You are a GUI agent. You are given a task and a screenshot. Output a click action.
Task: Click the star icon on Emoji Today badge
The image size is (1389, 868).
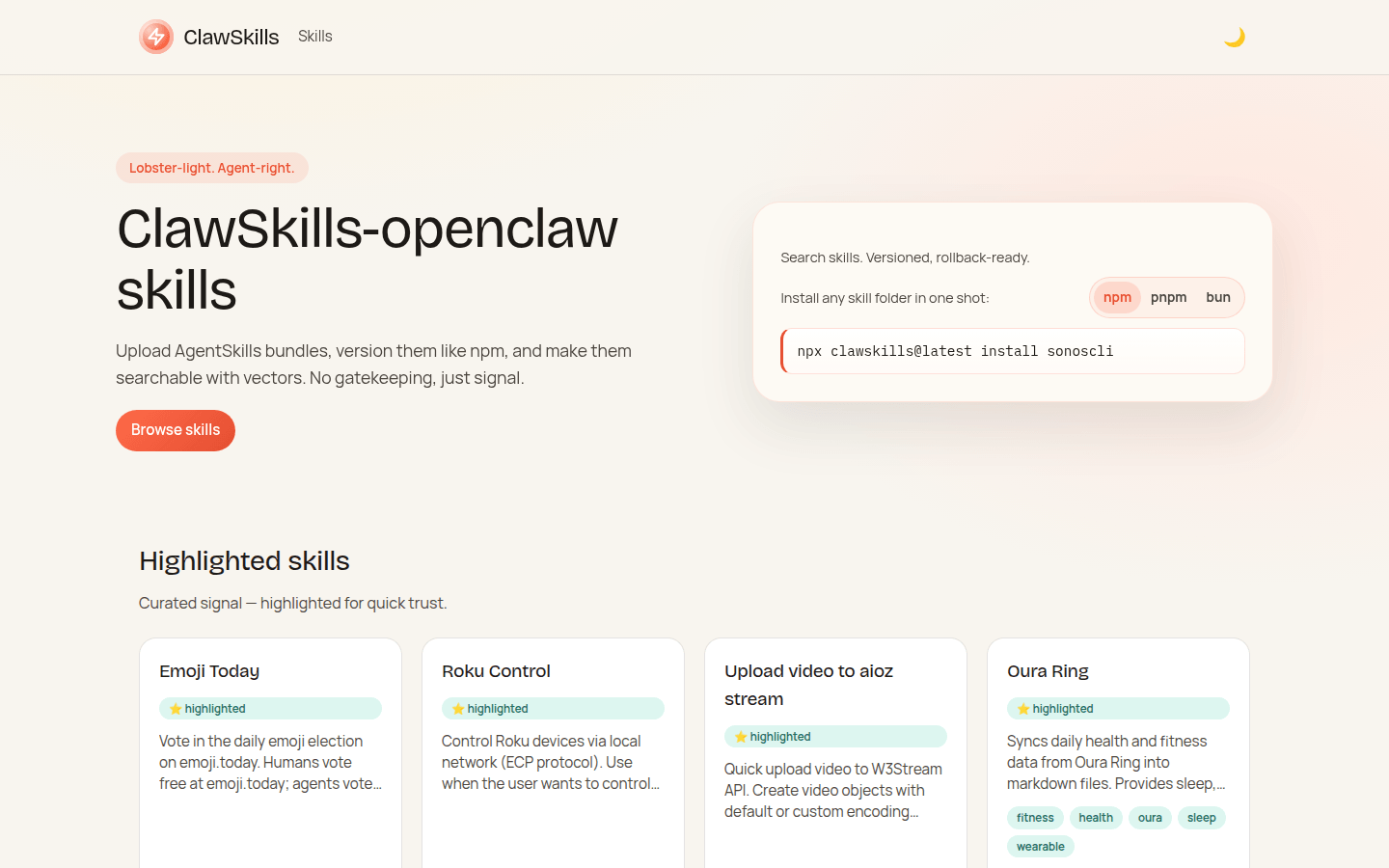174,708
